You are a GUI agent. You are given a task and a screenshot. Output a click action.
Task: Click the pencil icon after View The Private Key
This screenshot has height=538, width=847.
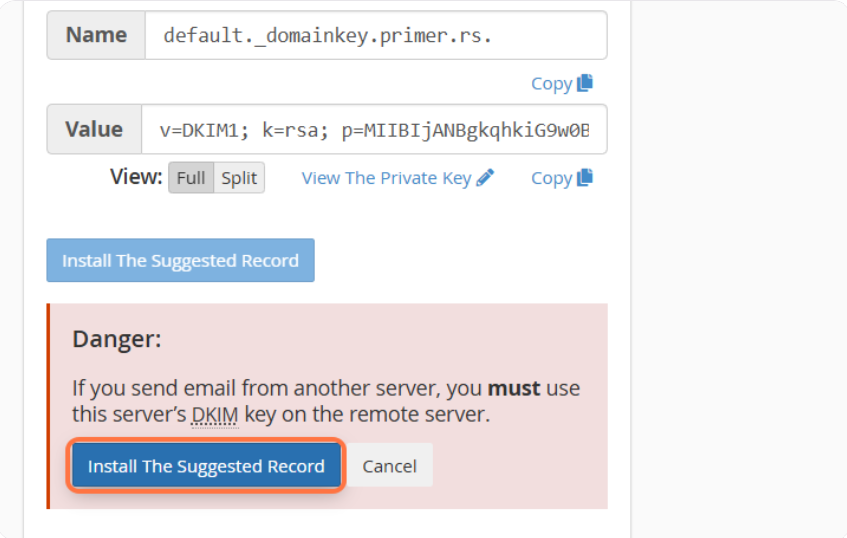[486, 177]
